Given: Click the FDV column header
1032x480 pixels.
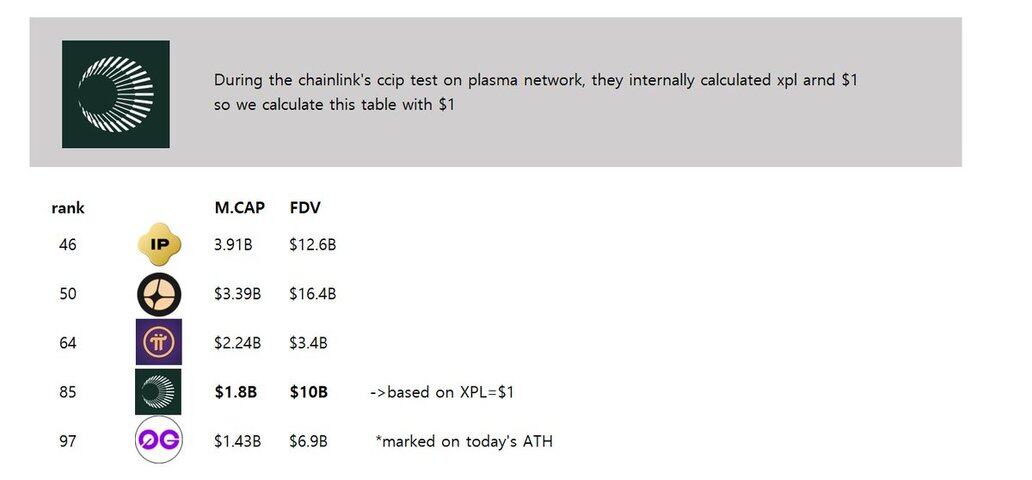Looking at the screenshot, I should [305, 208].
